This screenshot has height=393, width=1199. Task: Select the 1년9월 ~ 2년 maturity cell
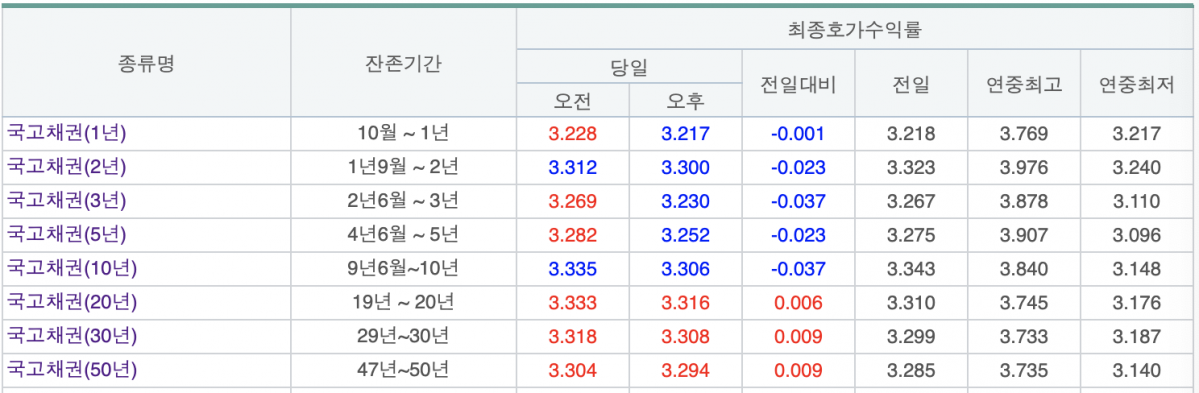click(x=403, y=167)
